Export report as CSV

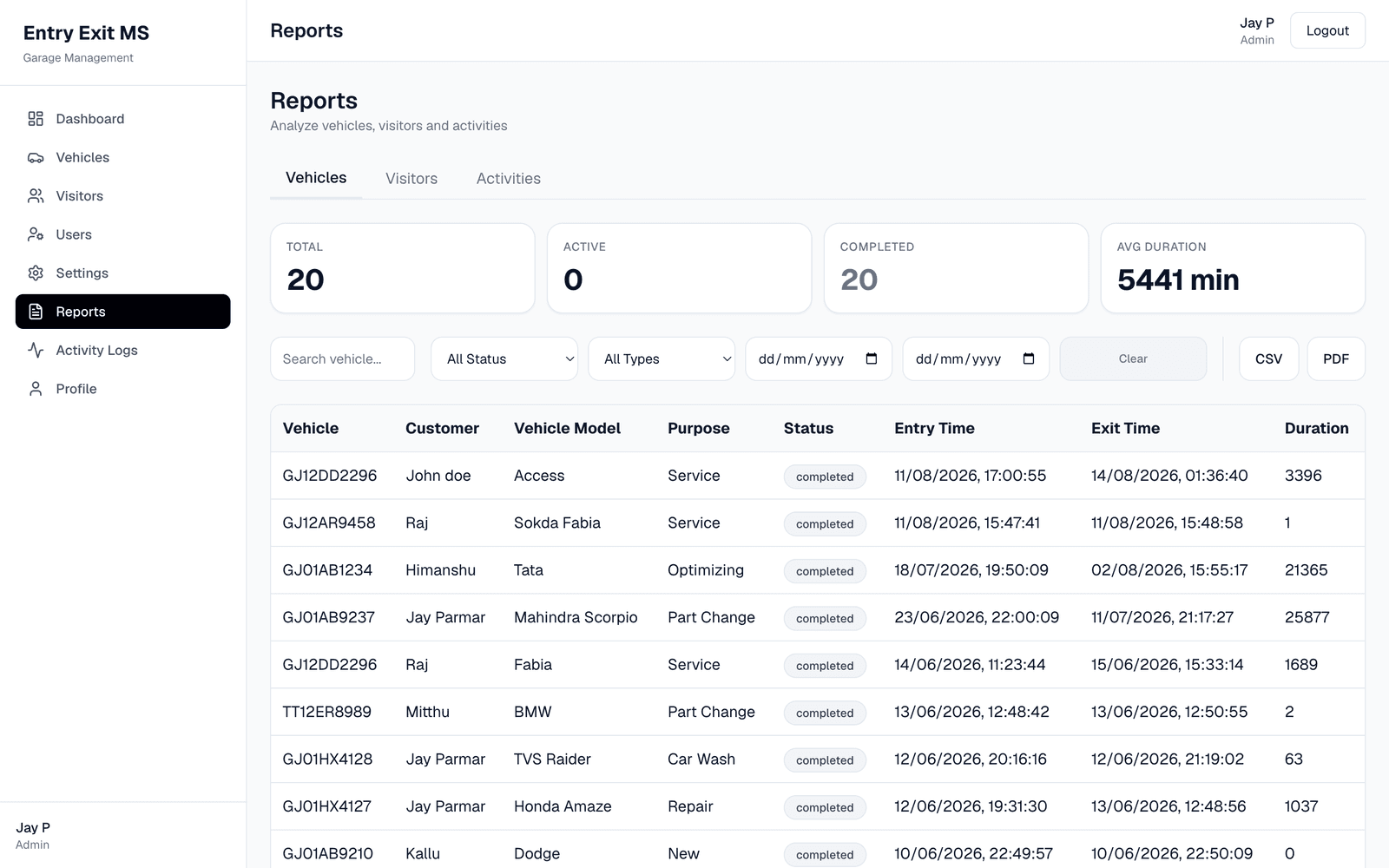tap(1268, 358)
